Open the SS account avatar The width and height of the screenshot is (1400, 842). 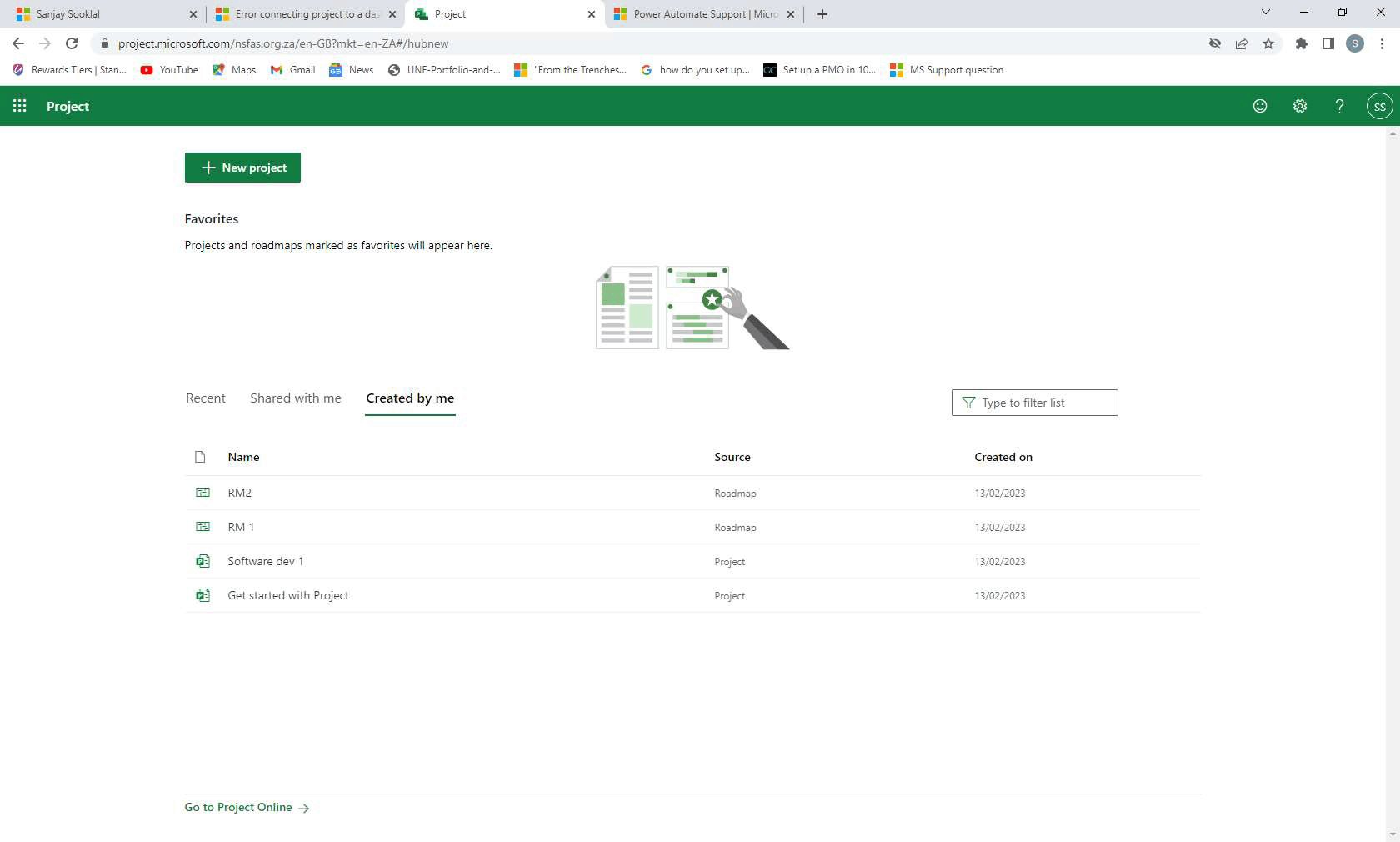1380,106
